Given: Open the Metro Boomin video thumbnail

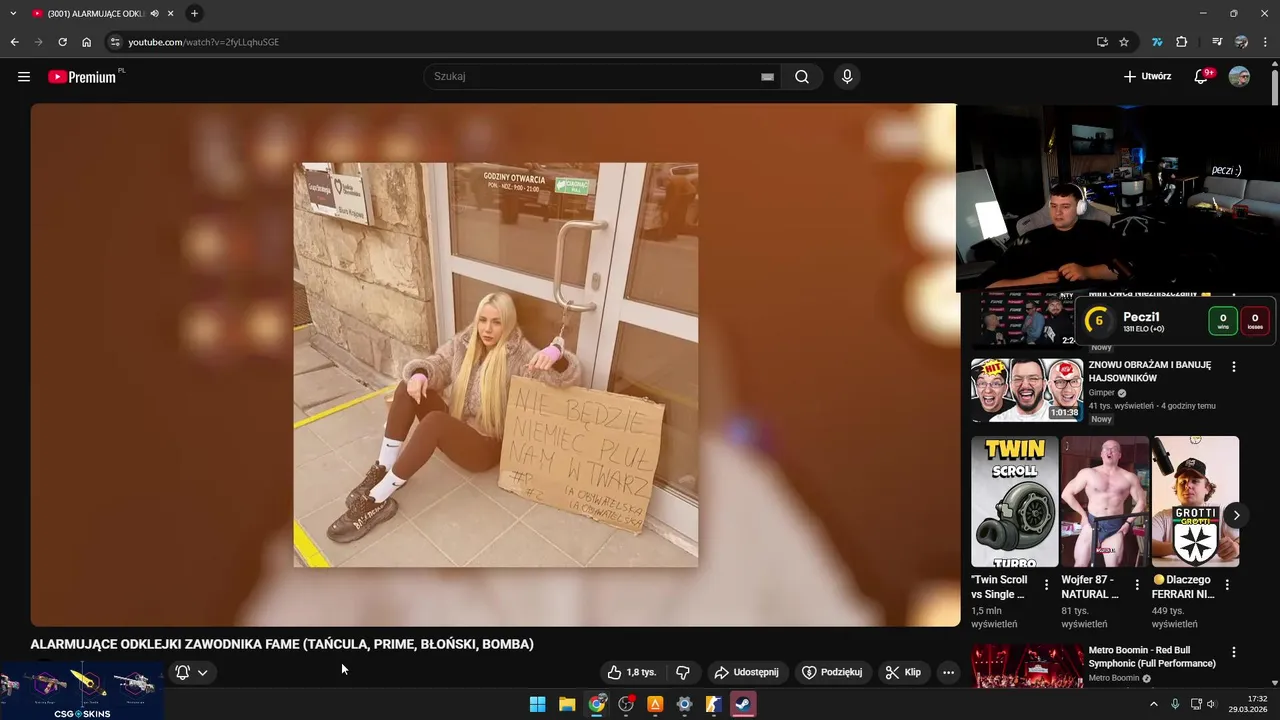Looking at the screenshot, I should 1027,665.
